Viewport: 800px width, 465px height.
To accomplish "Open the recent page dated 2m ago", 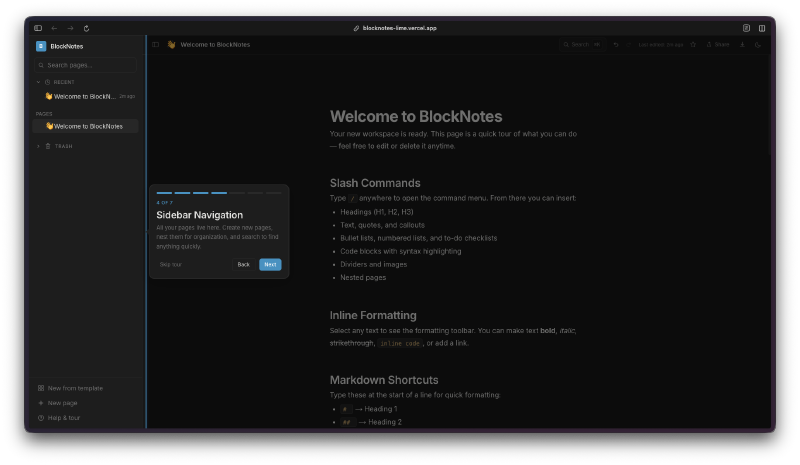I will pyautogui.click(x=85, y=96).
